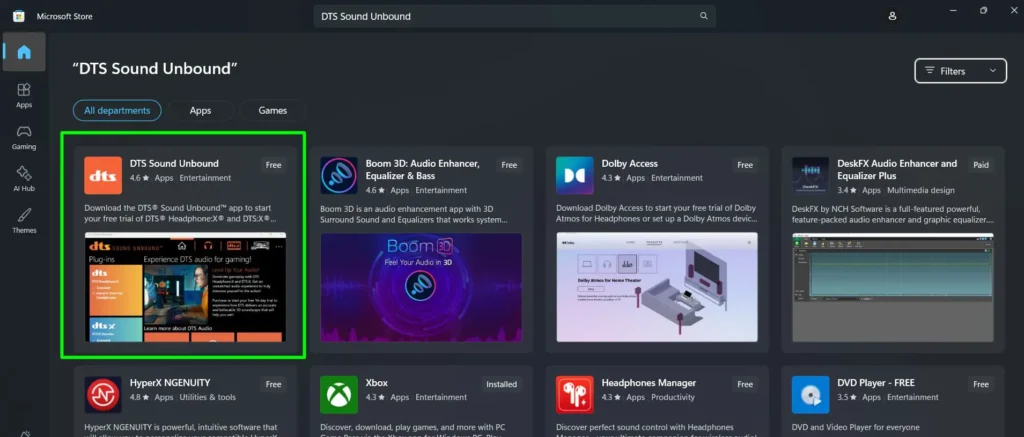This screenshot has width=1024, height=437.
Task: Click the DTS Sound Unbound search field
Action: [x=515, y=16]
